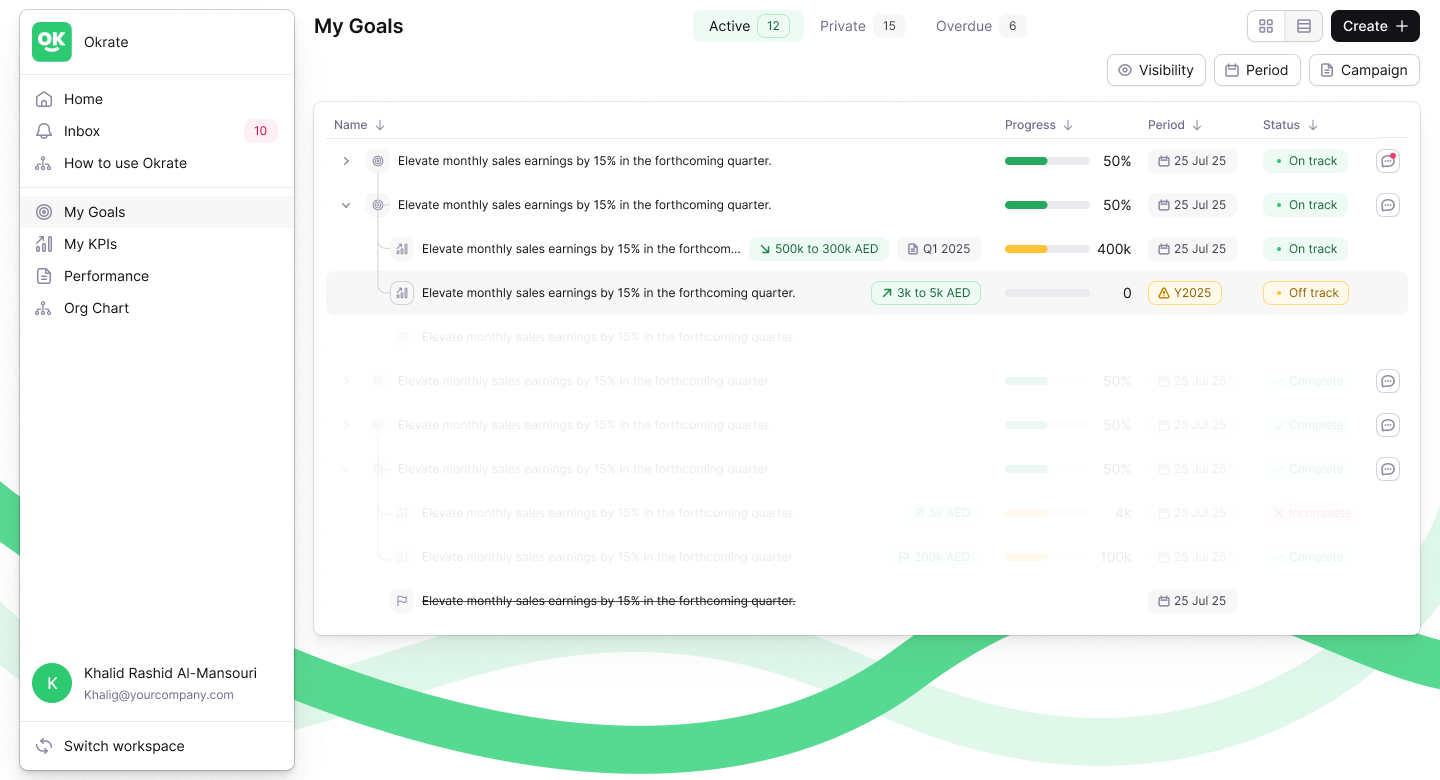The width and height of the screenshot is (1440, 780).
Task: Select the metric chart icon on the Q1 2025 row
Action: 402,248
